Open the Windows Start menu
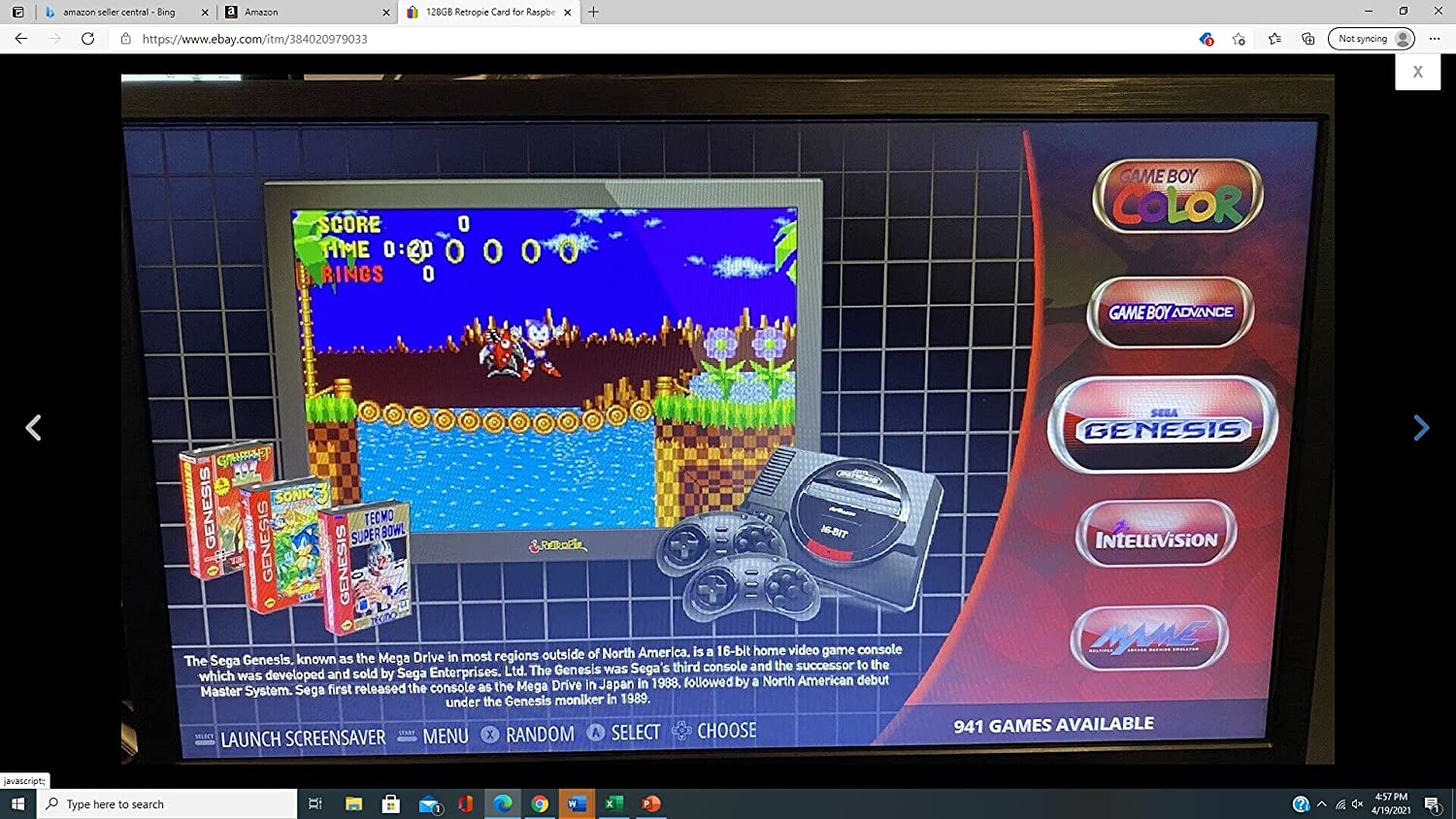 point(17,803)
